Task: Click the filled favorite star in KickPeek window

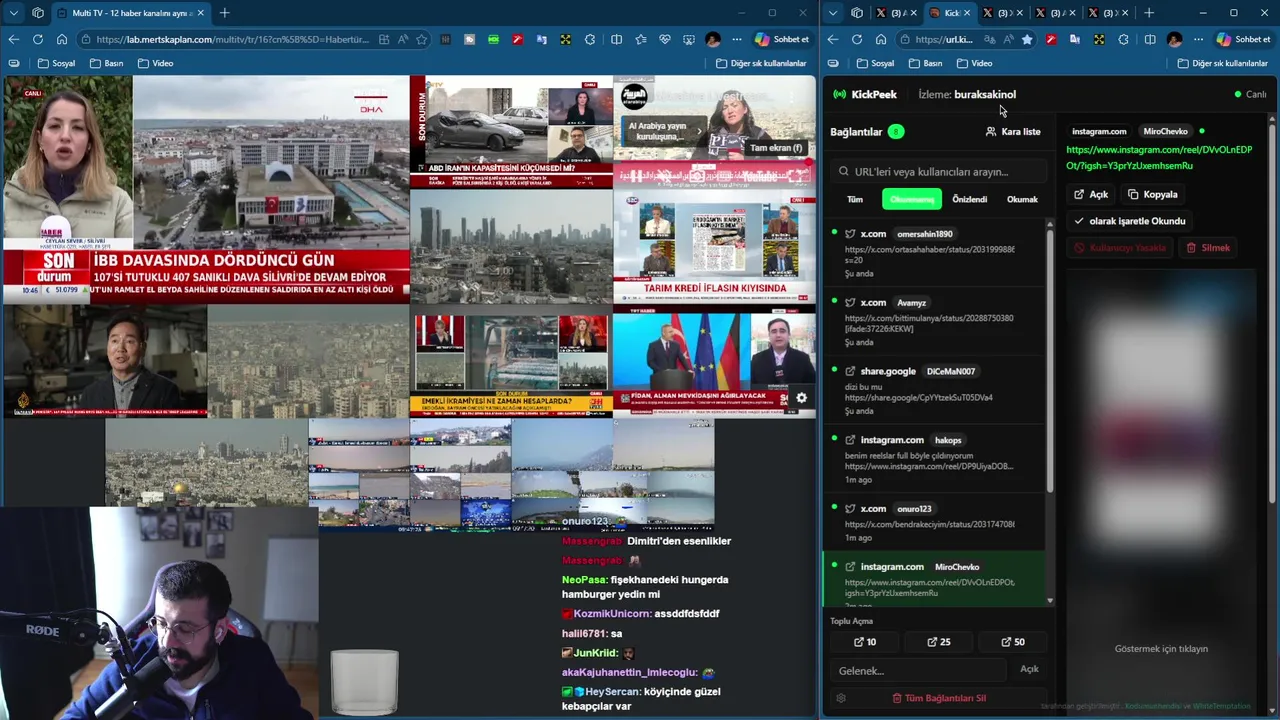Action: tap(1026, 39)
